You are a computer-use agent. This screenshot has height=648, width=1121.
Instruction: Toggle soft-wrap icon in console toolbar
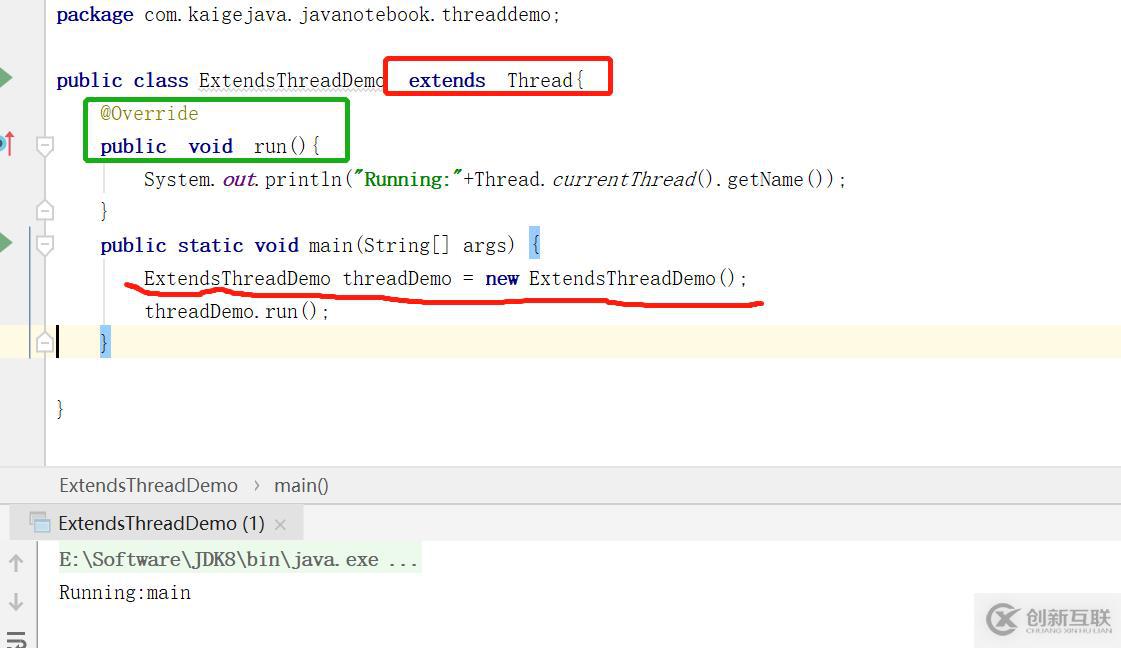(16, 639)
